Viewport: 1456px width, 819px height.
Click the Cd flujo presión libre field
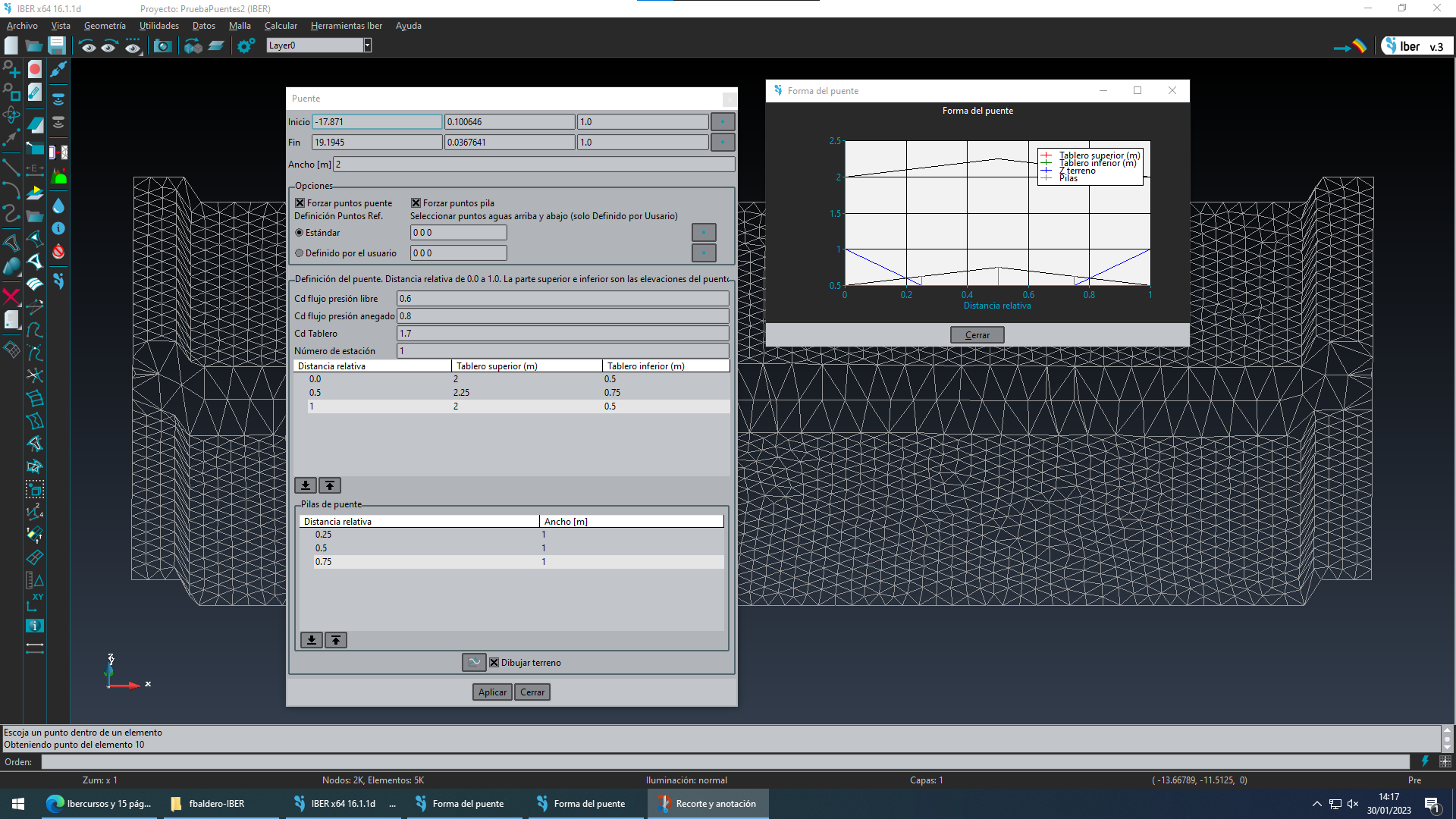[563, 299]
